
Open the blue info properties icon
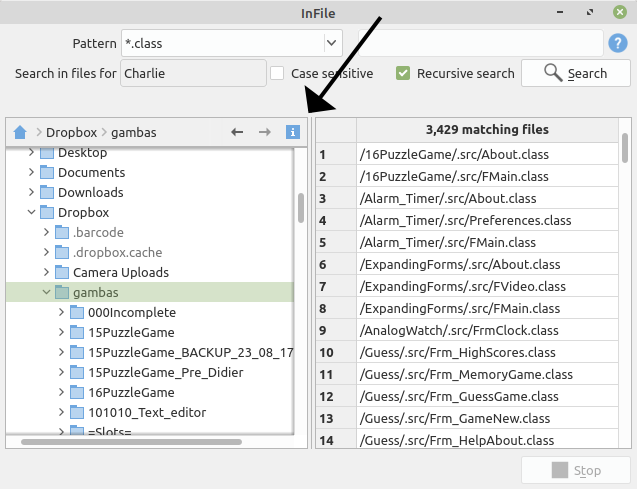pyautogui.click(x=292, y=132)
